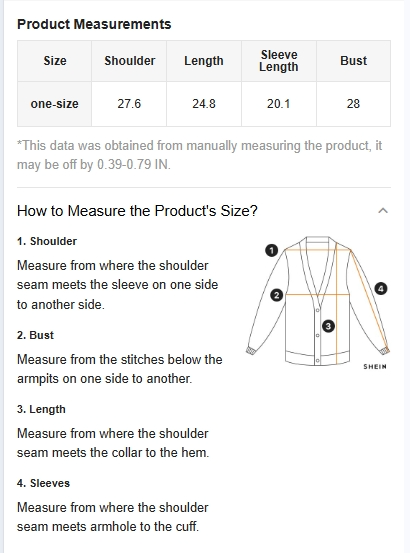Select the Shoulder column header
Screen dimensions: 410x553
(x=129, y=61)
